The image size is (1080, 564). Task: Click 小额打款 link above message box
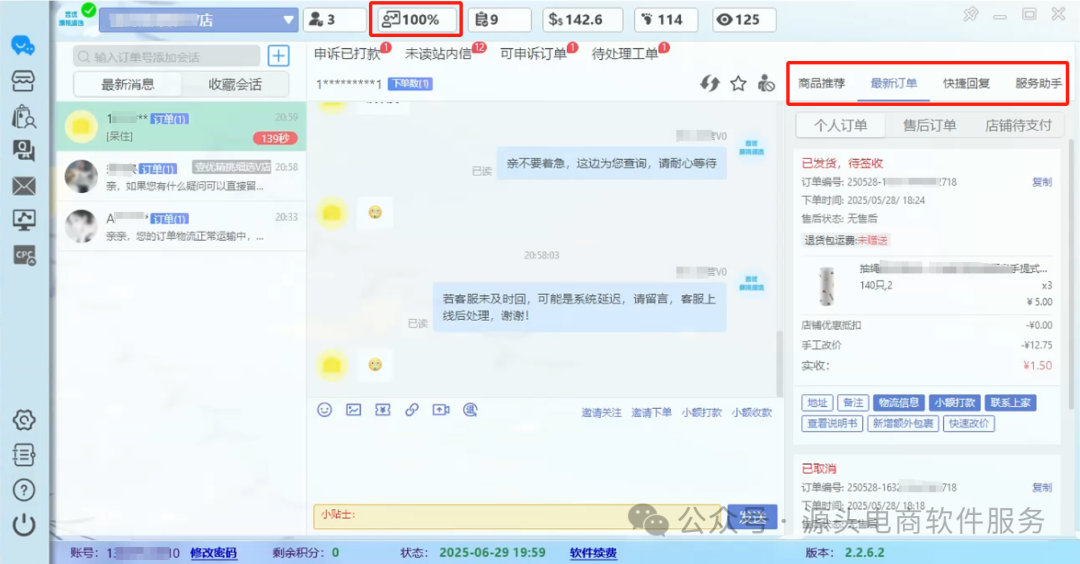[x=702, y=412]
